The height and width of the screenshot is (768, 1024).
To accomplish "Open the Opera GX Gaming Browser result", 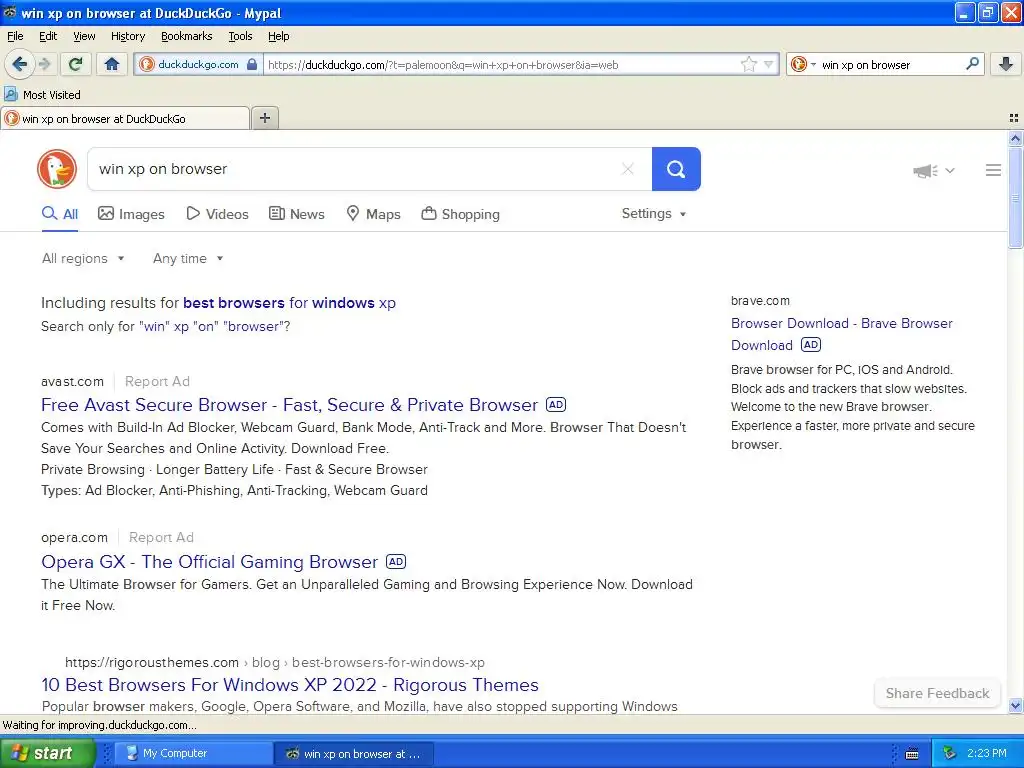I will 210,562.
